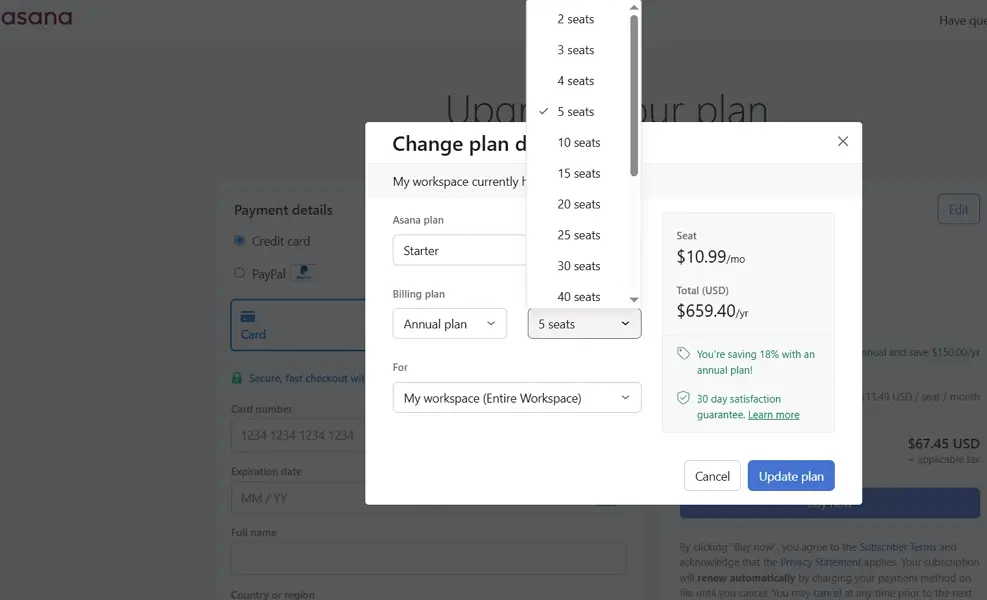Click the Asana logo
Image resolution: width=987 pixels, height=600 pixels.
pos(36,17)
